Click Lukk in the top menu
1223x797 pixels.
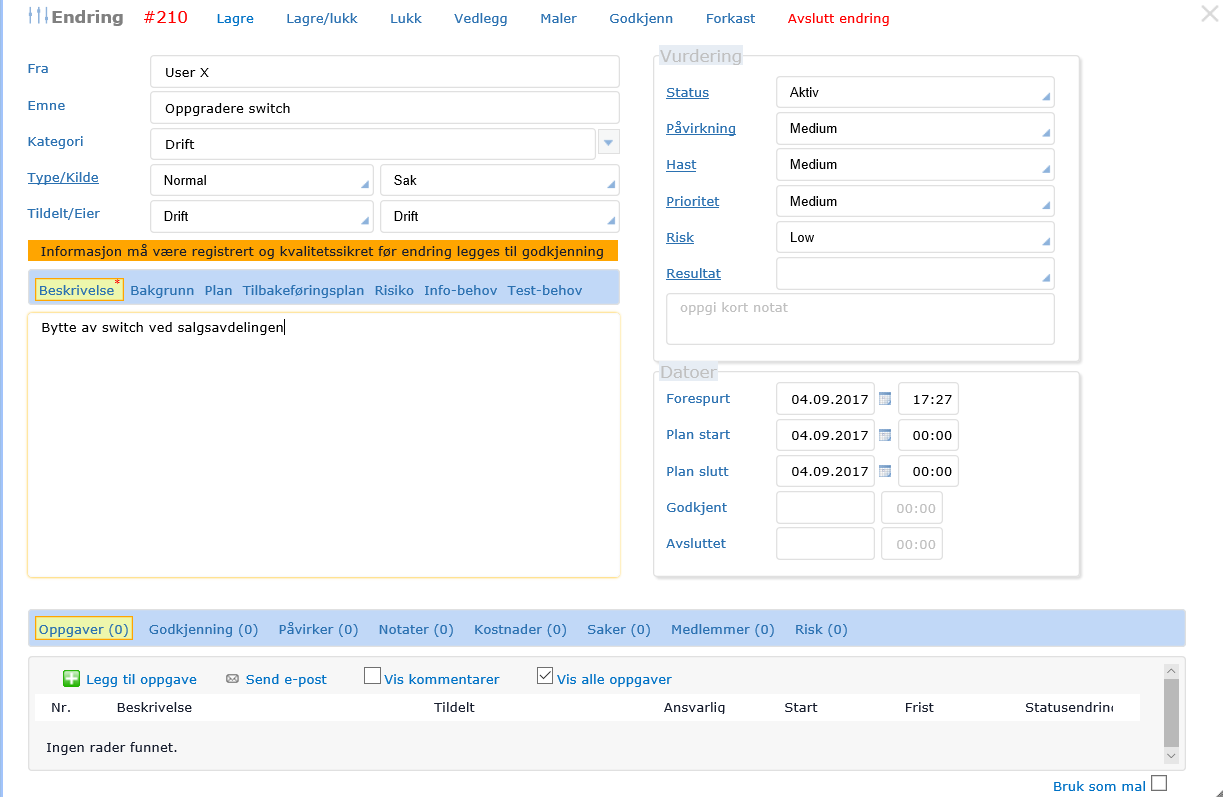[406, 18]
